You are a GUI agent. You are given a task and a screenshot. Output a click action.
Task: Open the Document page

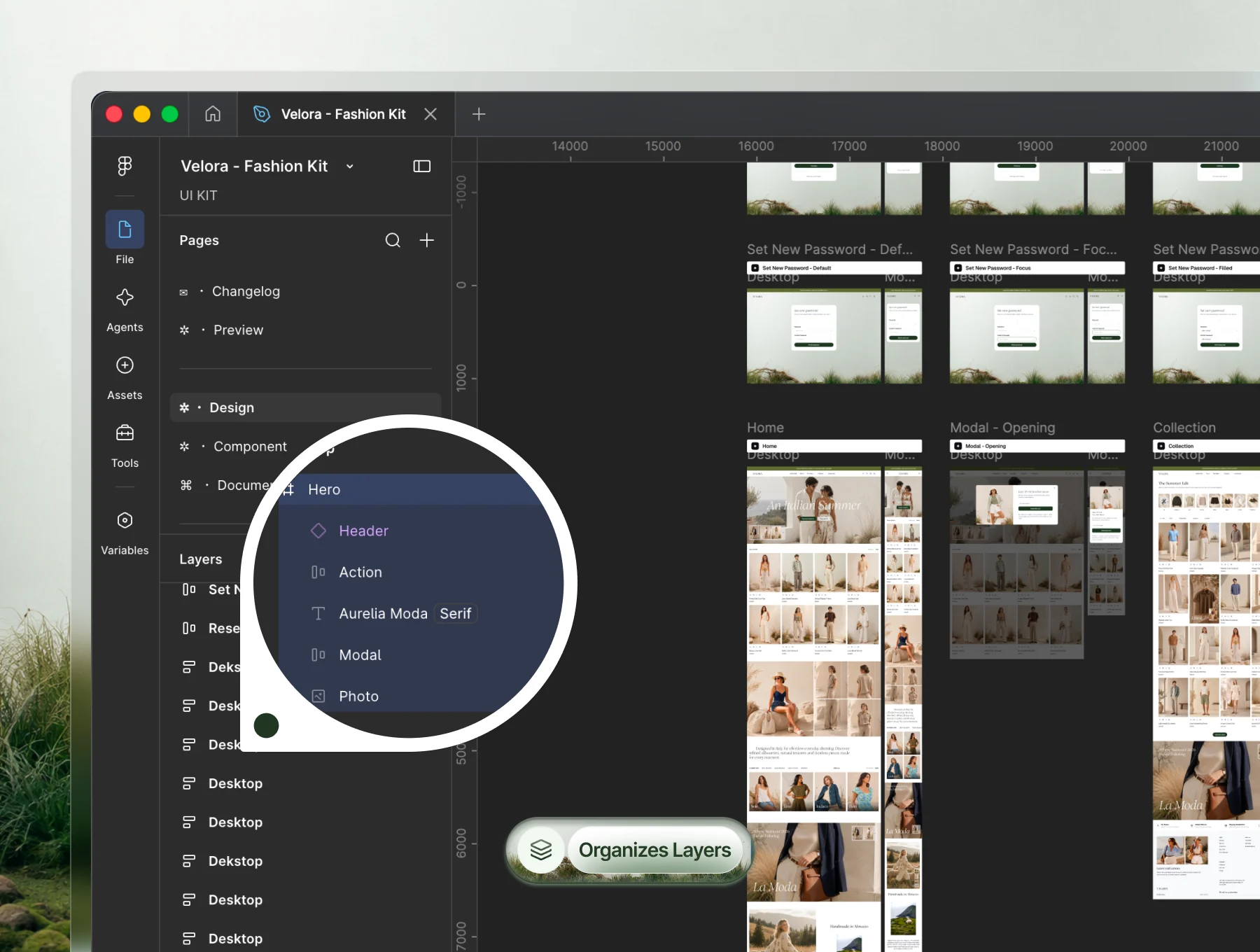[244, 485]
